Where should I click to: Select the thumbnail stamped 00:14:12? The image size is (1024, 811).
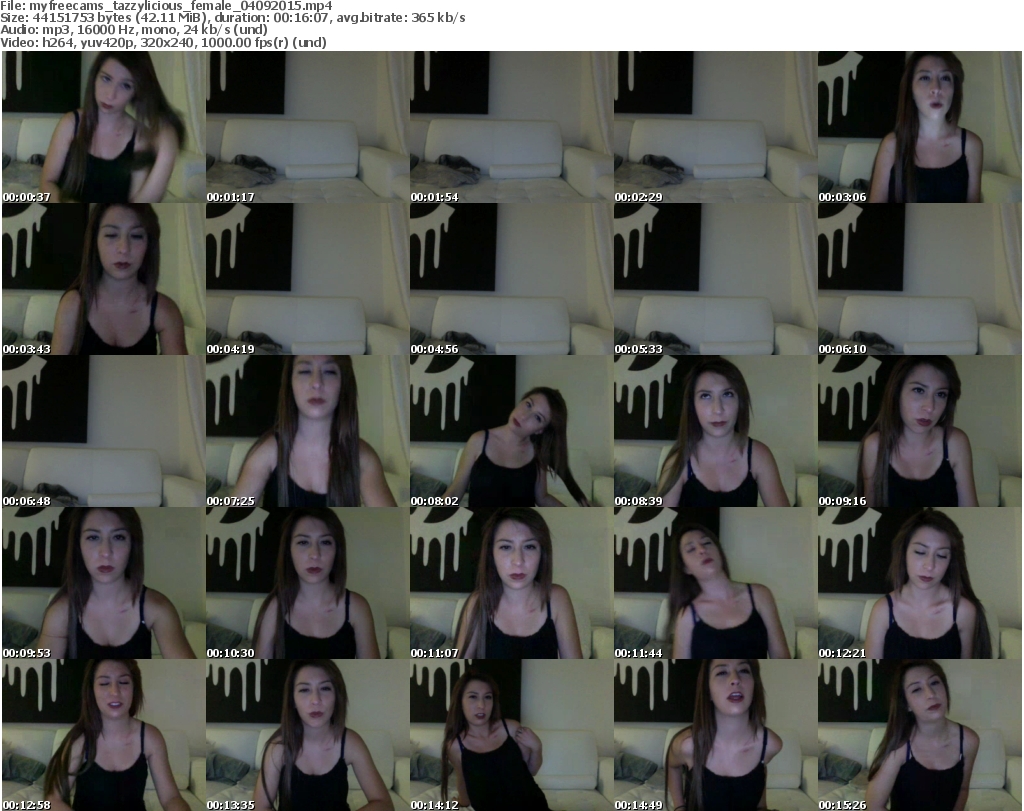click(511, 735)
